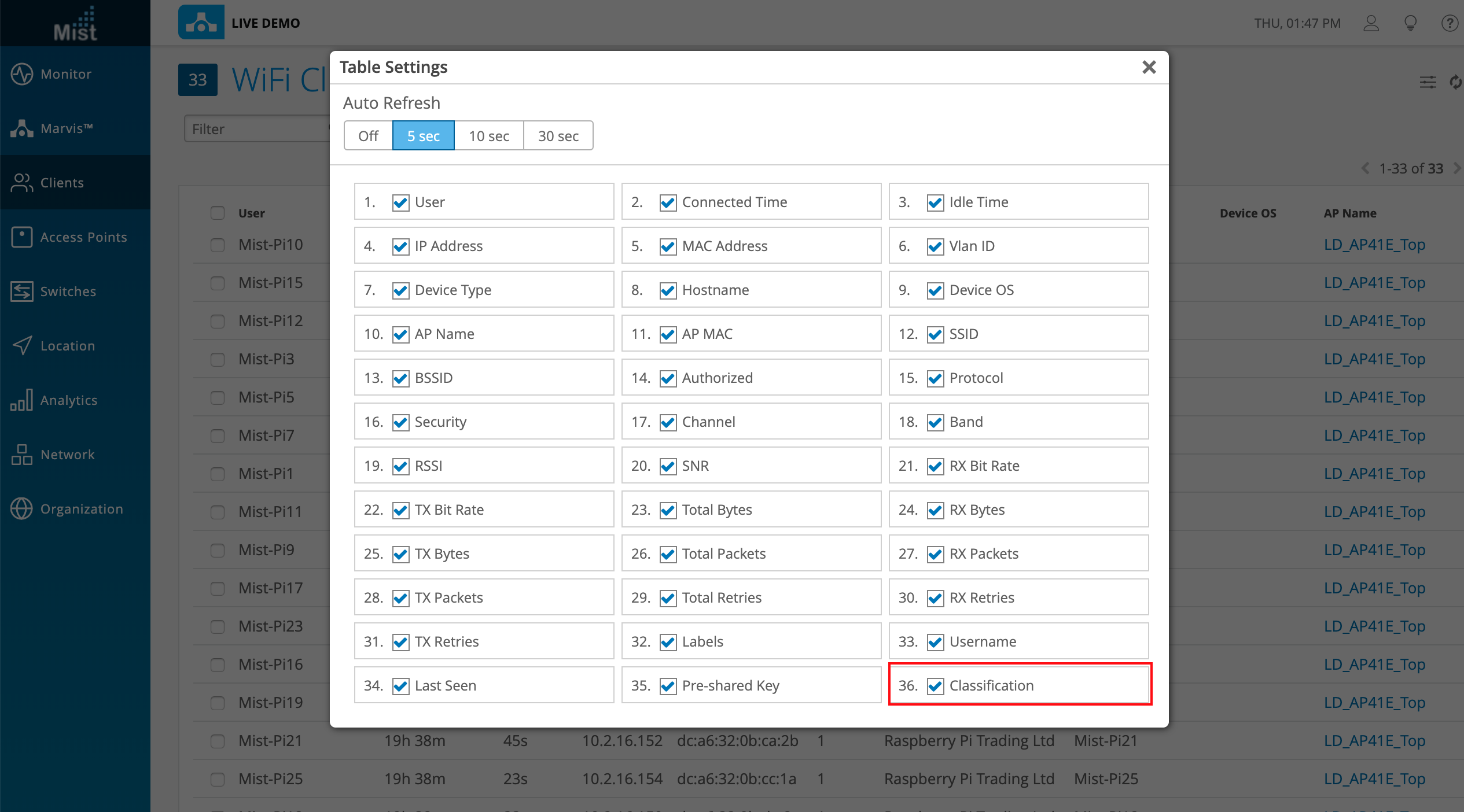1464x812 pixels.
Task: Click the help question mark icon
Action: tap(1449, 23)
